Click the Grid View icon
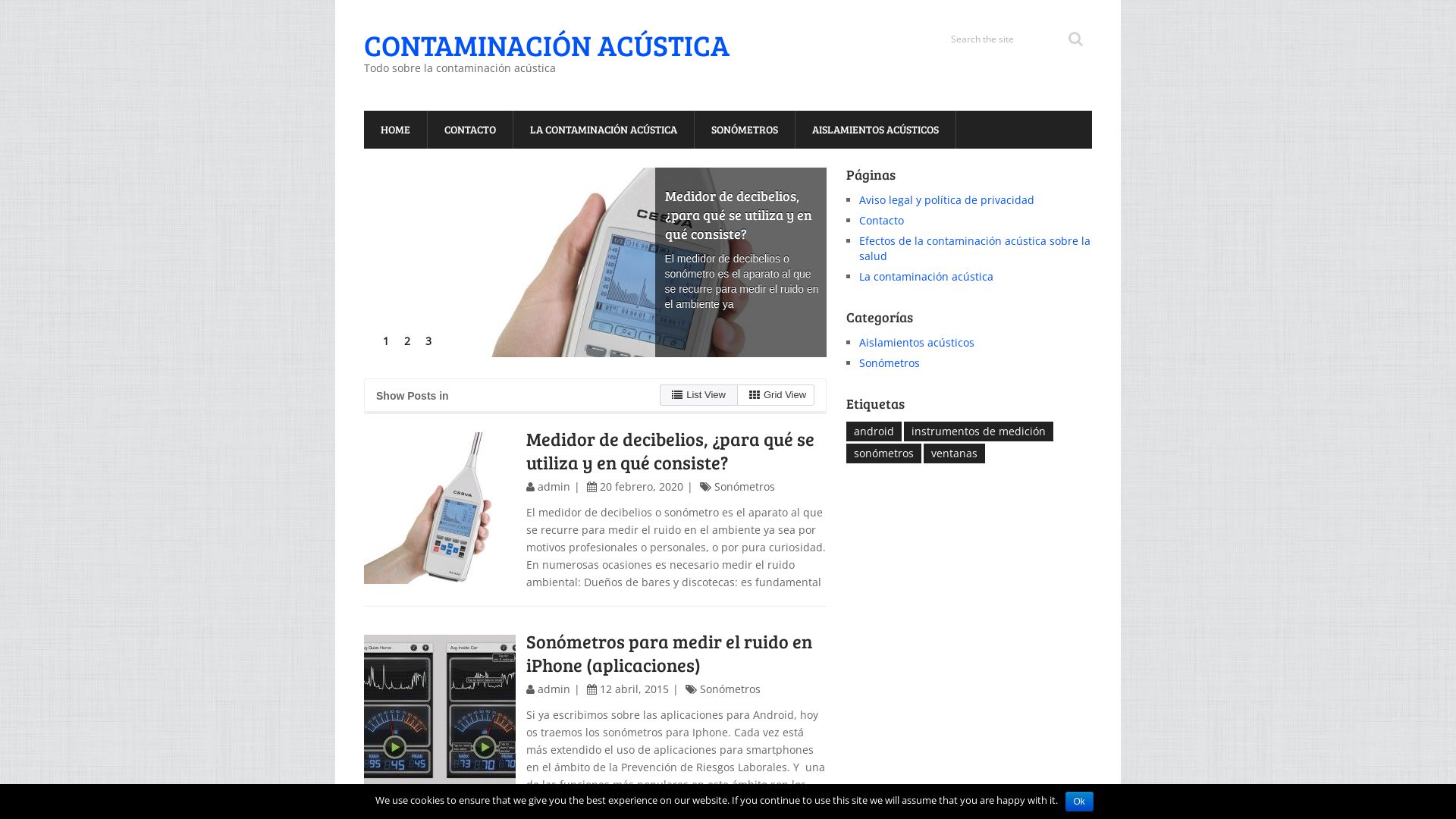This screenshot has height=819, width=1456. point(753,394)
